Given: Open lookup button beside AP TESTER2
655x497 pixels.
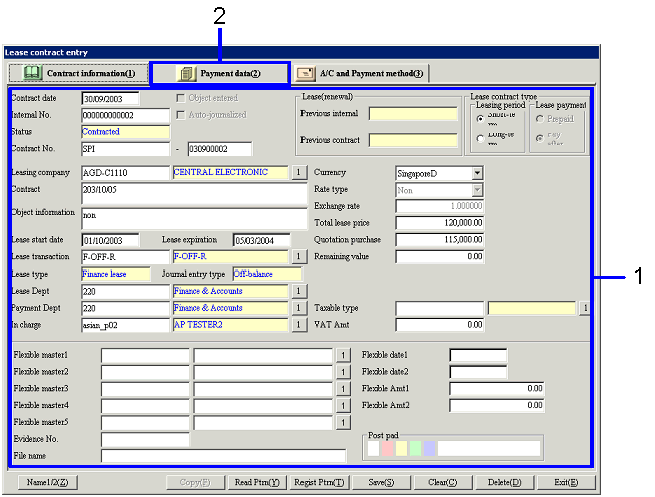Looking at the screenshot, I should (298, 325).
